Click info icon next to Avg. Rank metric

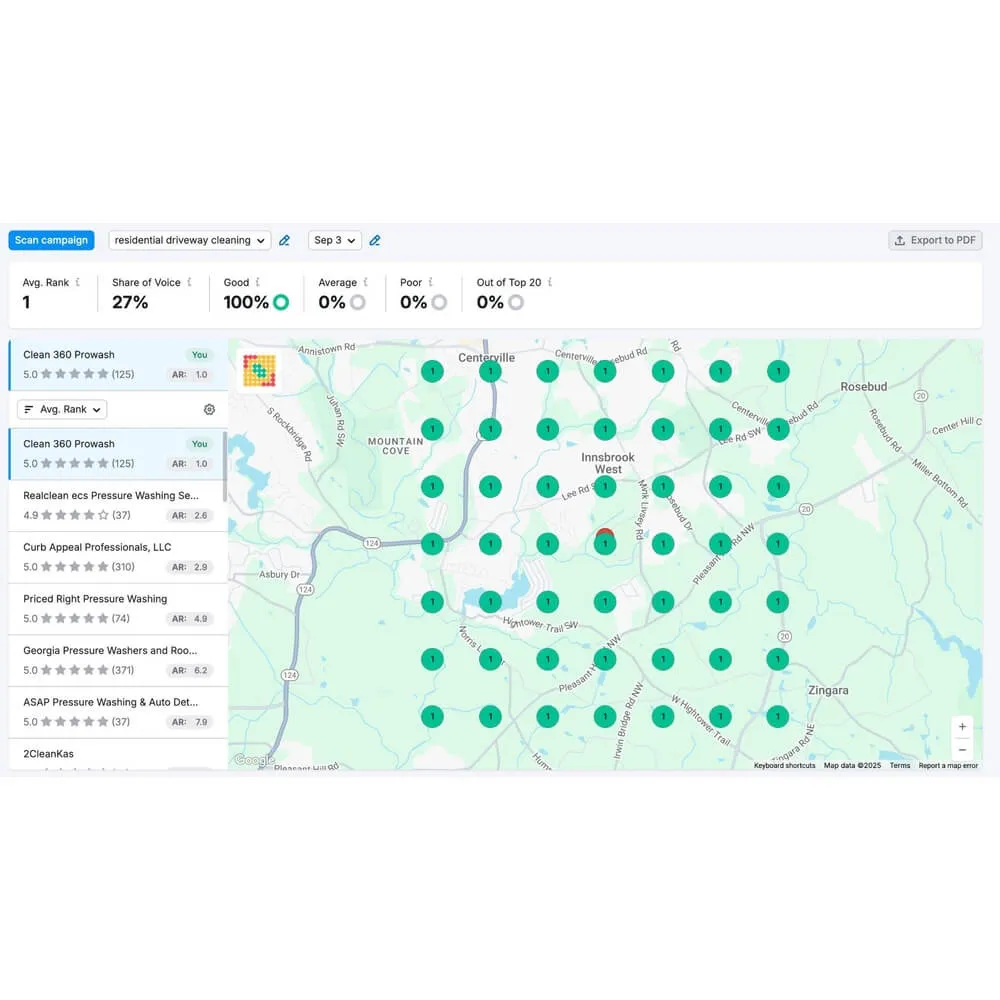78,282
